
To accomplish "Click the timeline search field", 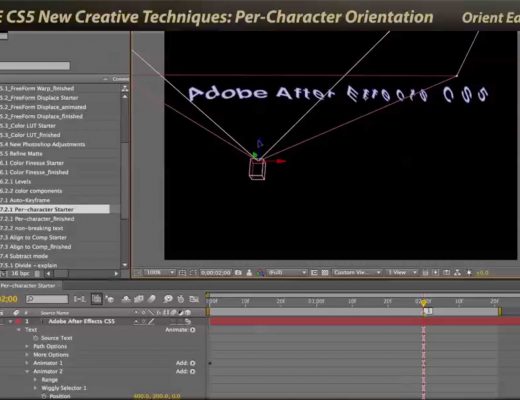I will coord(47,299).
